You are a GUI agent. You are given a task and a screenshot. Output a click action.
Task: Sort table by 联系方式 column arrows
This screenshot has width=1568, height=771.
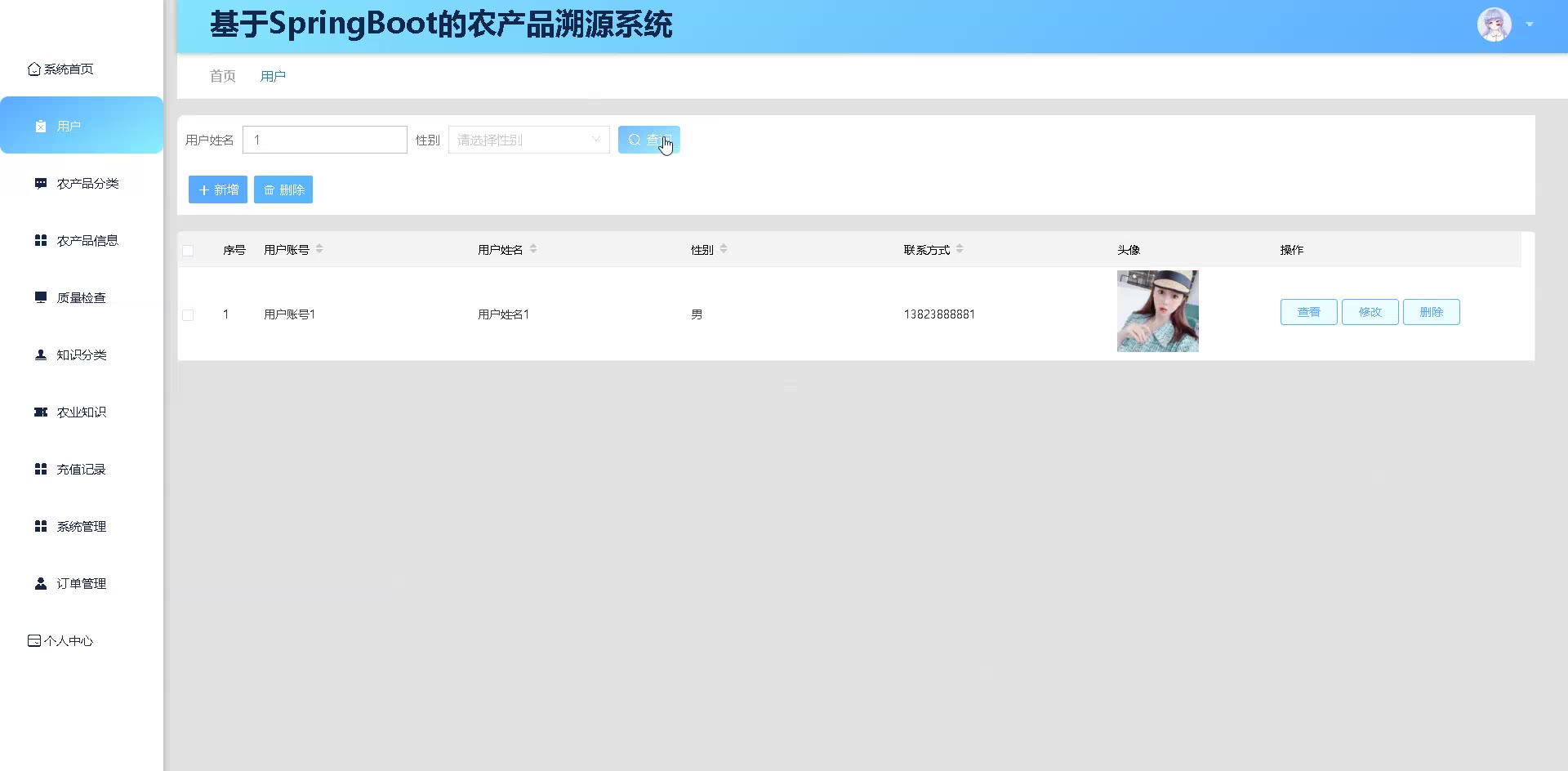click(x=960, y=249)
